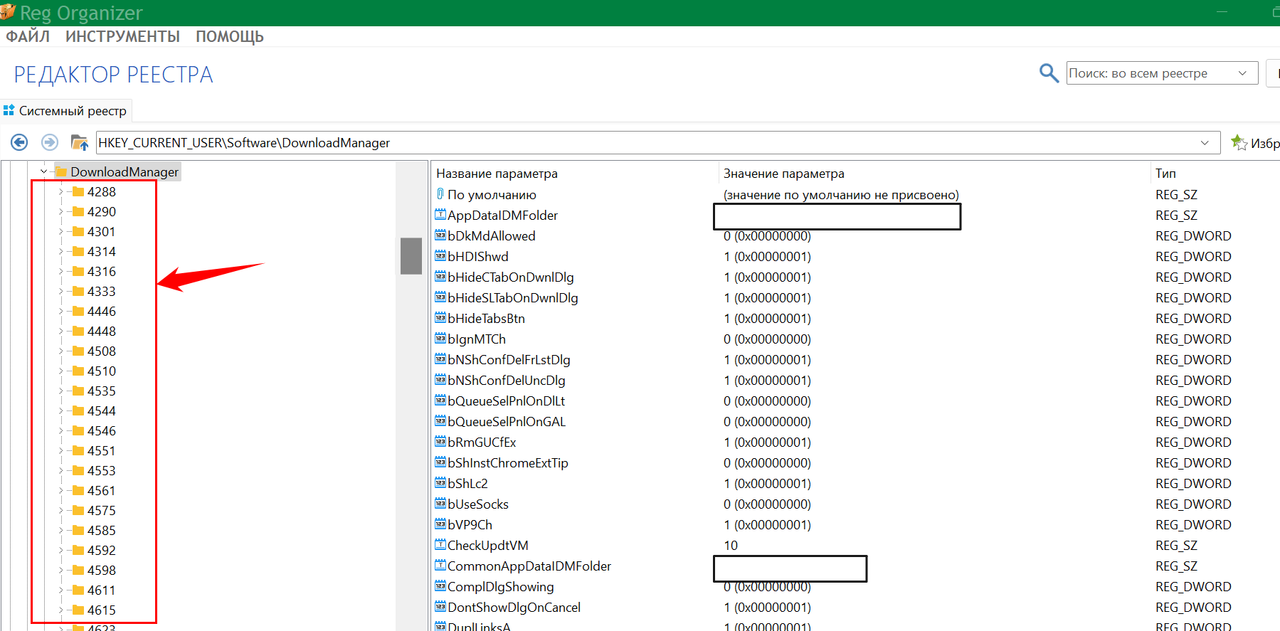Screen dimensions: 1280x631
Task: Click the back navigation arrow icon
Action: click(x=18, y=142)
